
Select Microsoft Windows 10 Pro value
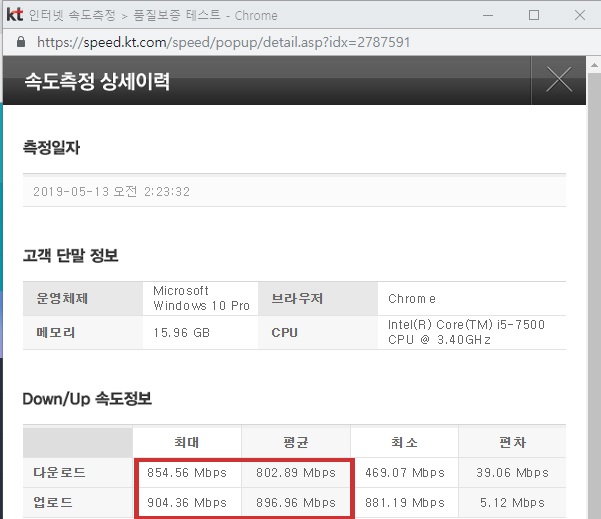pyautogui.click(x=201, y=298)
